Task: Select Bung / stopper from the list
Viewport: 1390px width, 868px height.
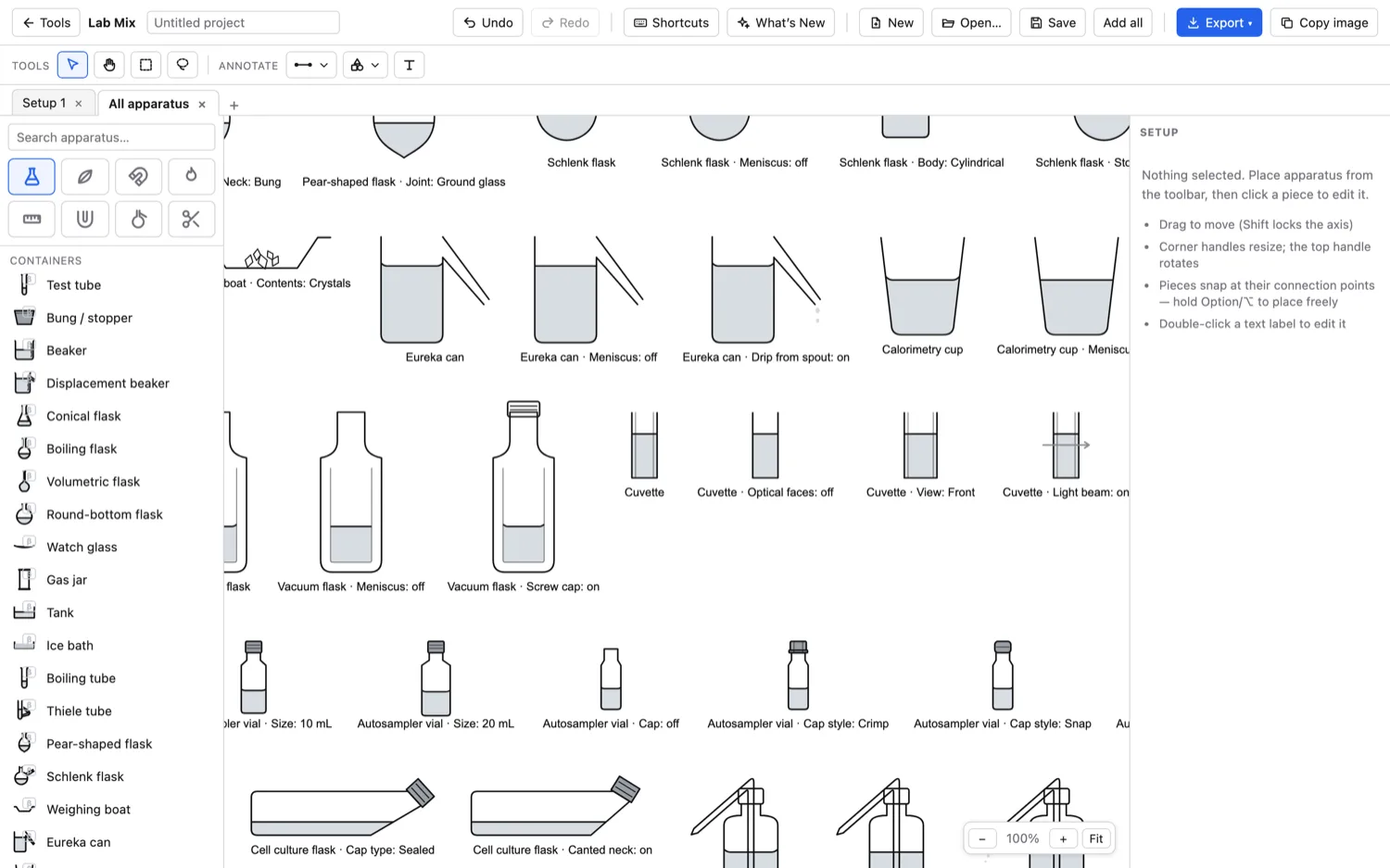Action: (x=111, y=318)
